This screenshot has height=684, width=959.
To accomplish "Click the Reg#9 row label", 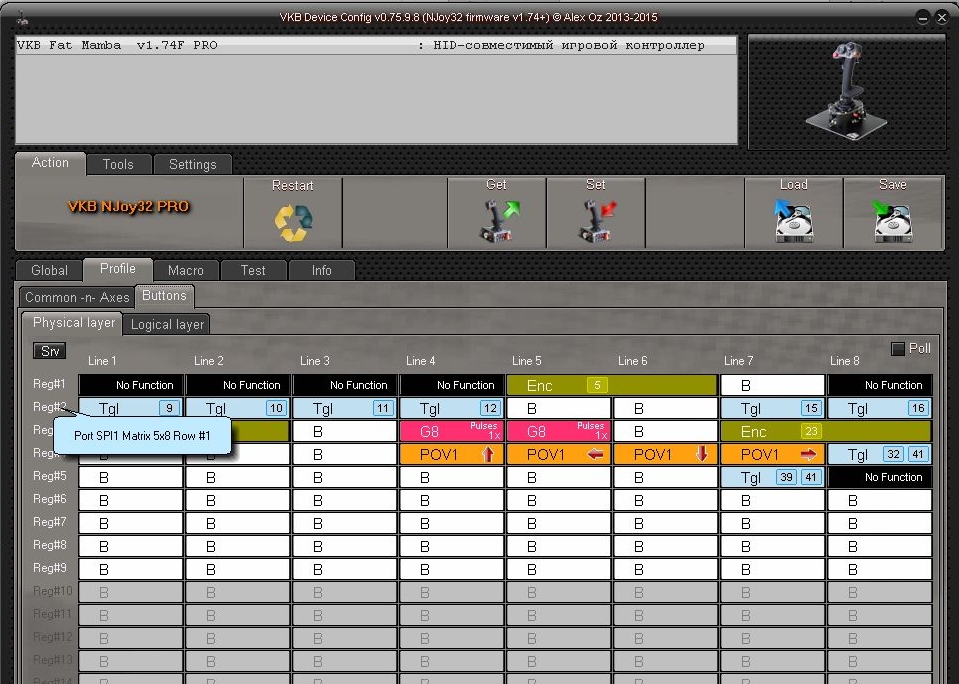I will coord(49,567).
